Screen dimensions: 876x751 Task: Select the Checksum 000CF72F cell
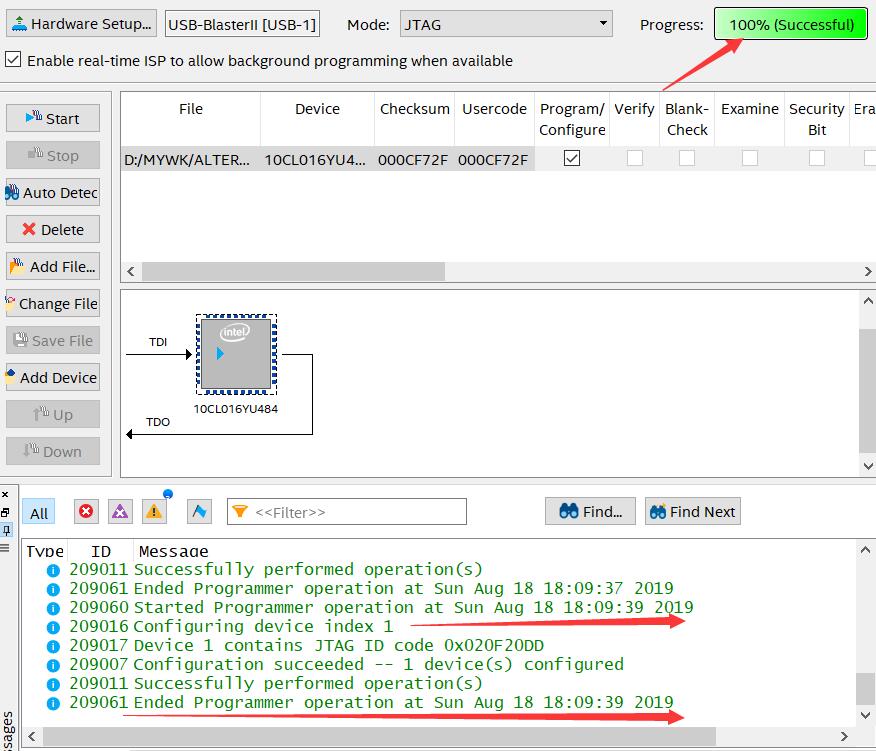click(x=413, y=160)
